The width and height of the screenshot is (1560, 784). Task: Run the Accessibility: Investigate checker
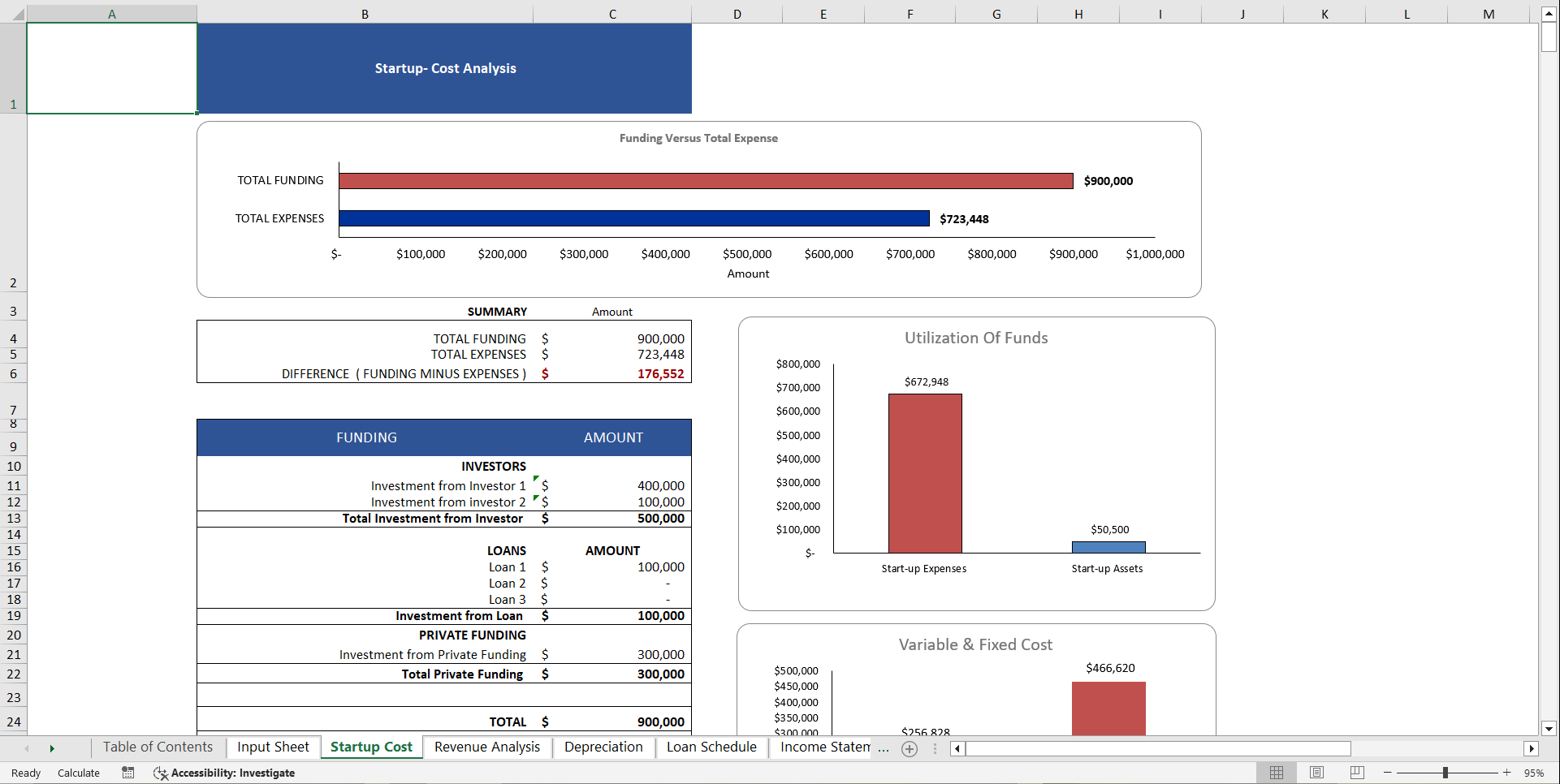(224, 773)
